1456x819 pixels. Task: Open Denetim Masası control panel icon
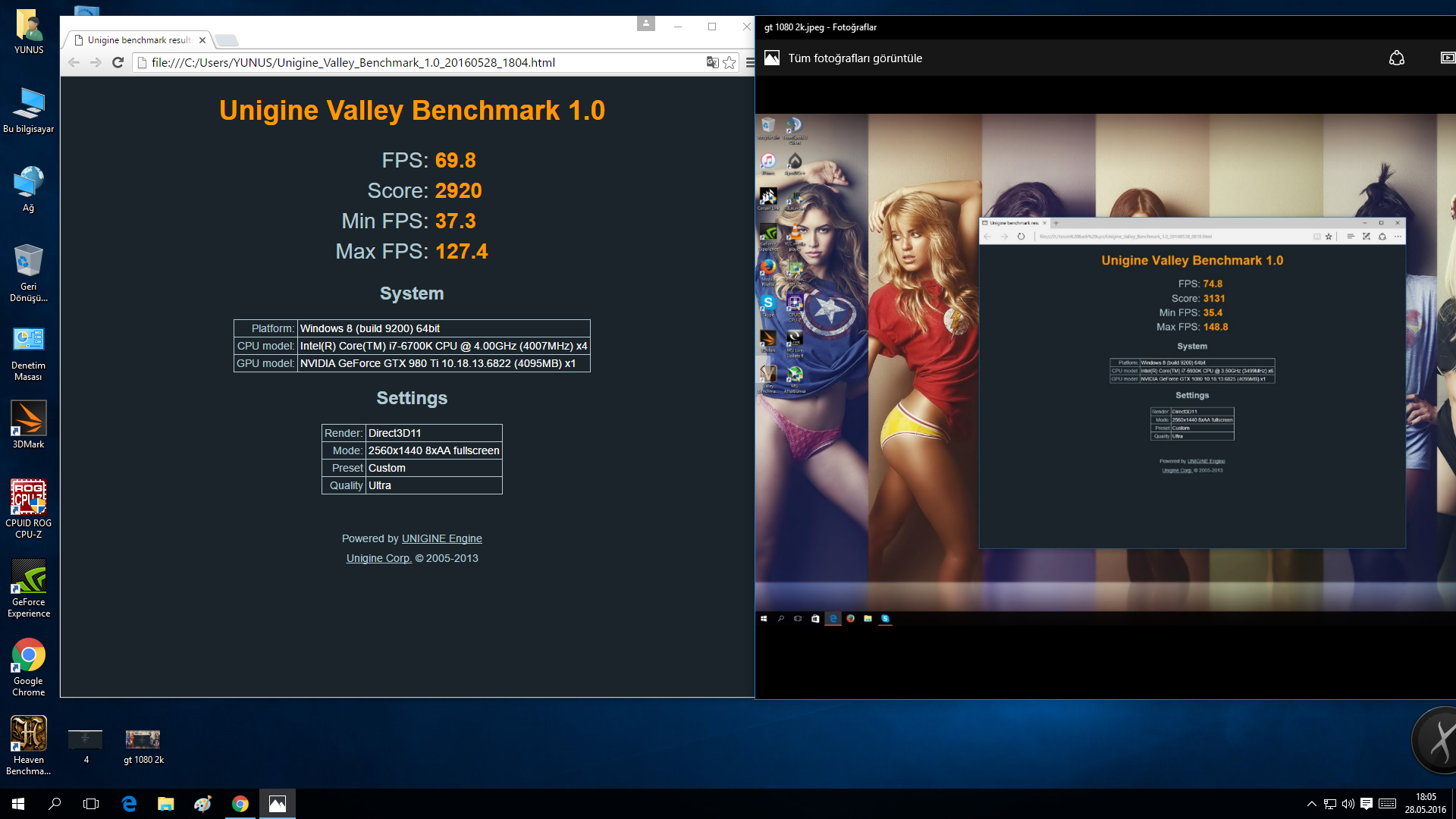29,353
